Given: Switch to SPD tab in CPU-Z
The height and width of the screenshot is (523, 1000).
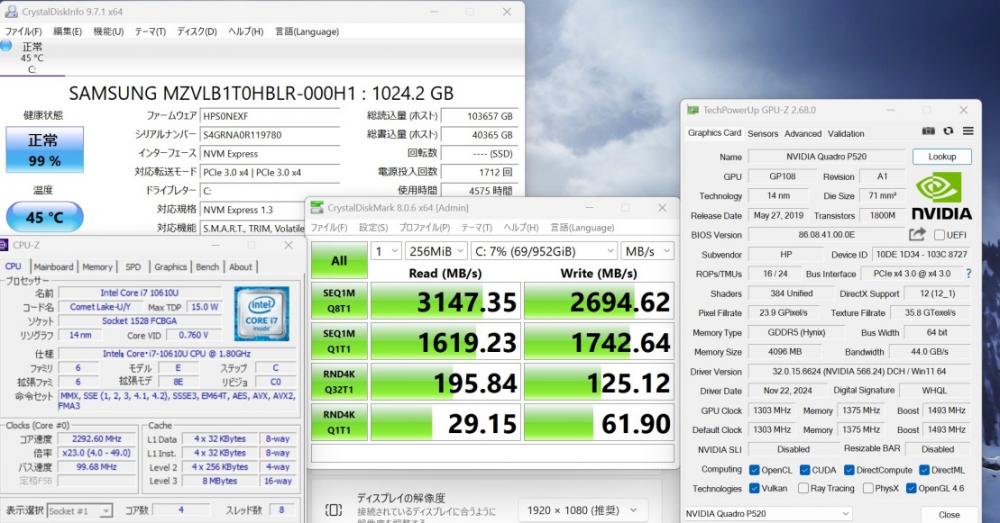Looking at the screenshot, I should pyautogui.click(x=133, y=267).
